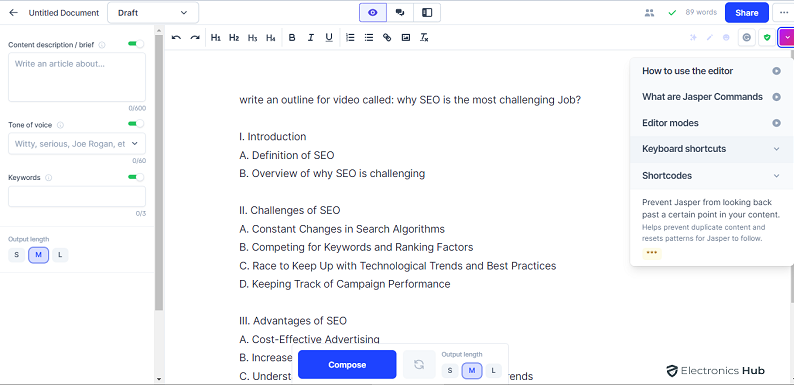This screenshot has width=794, height=385.
Task: Open the Draft status dropdown
Action: [153, 13]
